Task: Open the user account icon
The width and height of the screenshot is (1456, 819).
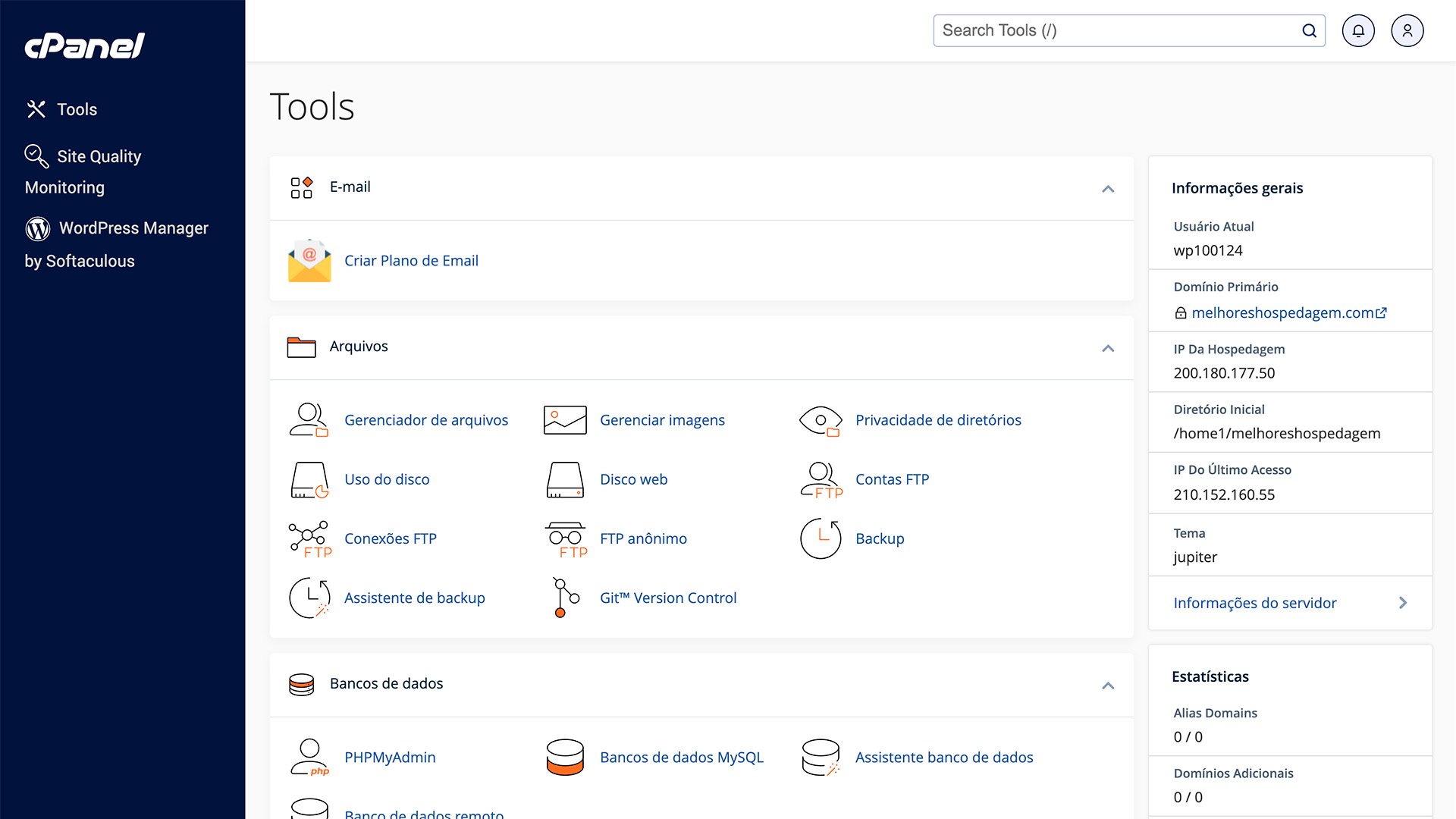Action: tap(1407, 30)
